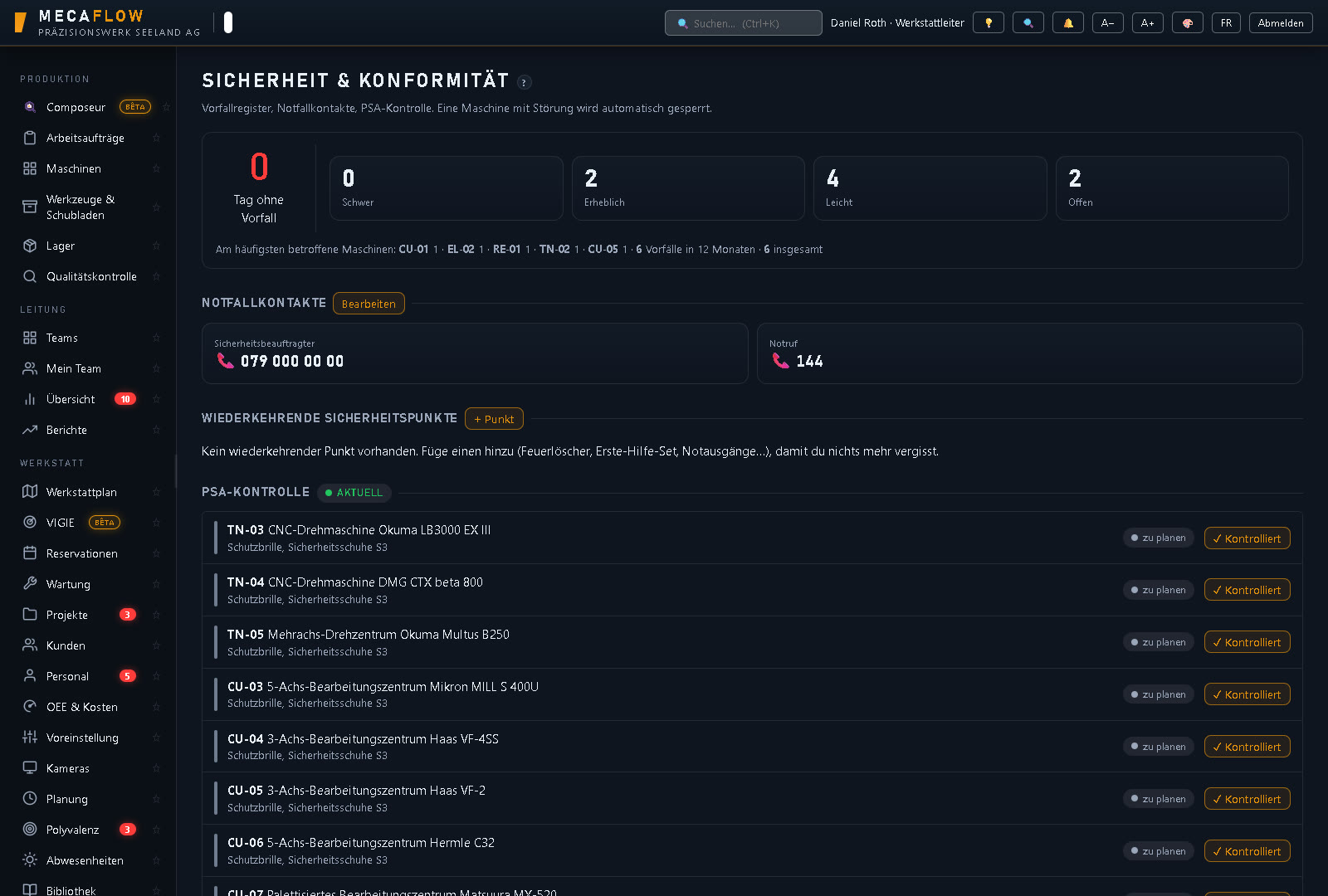This screenshot has height=896, width=1328.
Task: Click the magnifier icon for Qualitätskontrolle
Action: coord(30,276)
